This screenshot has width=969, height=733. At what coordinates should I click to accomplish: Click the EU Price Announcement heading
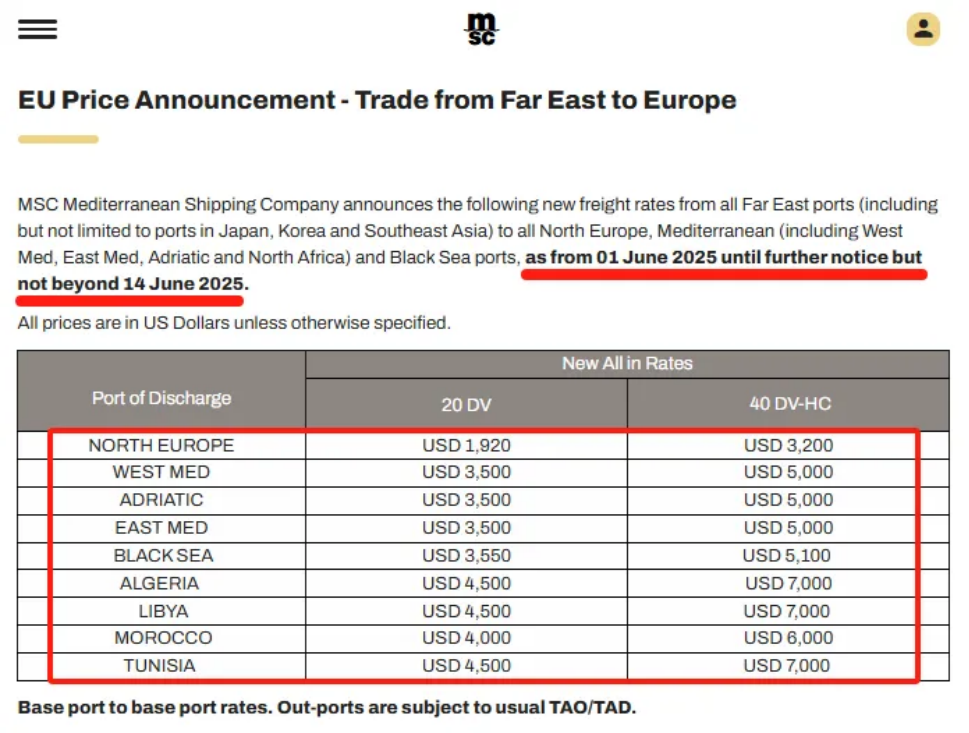[x=377, y=100]
